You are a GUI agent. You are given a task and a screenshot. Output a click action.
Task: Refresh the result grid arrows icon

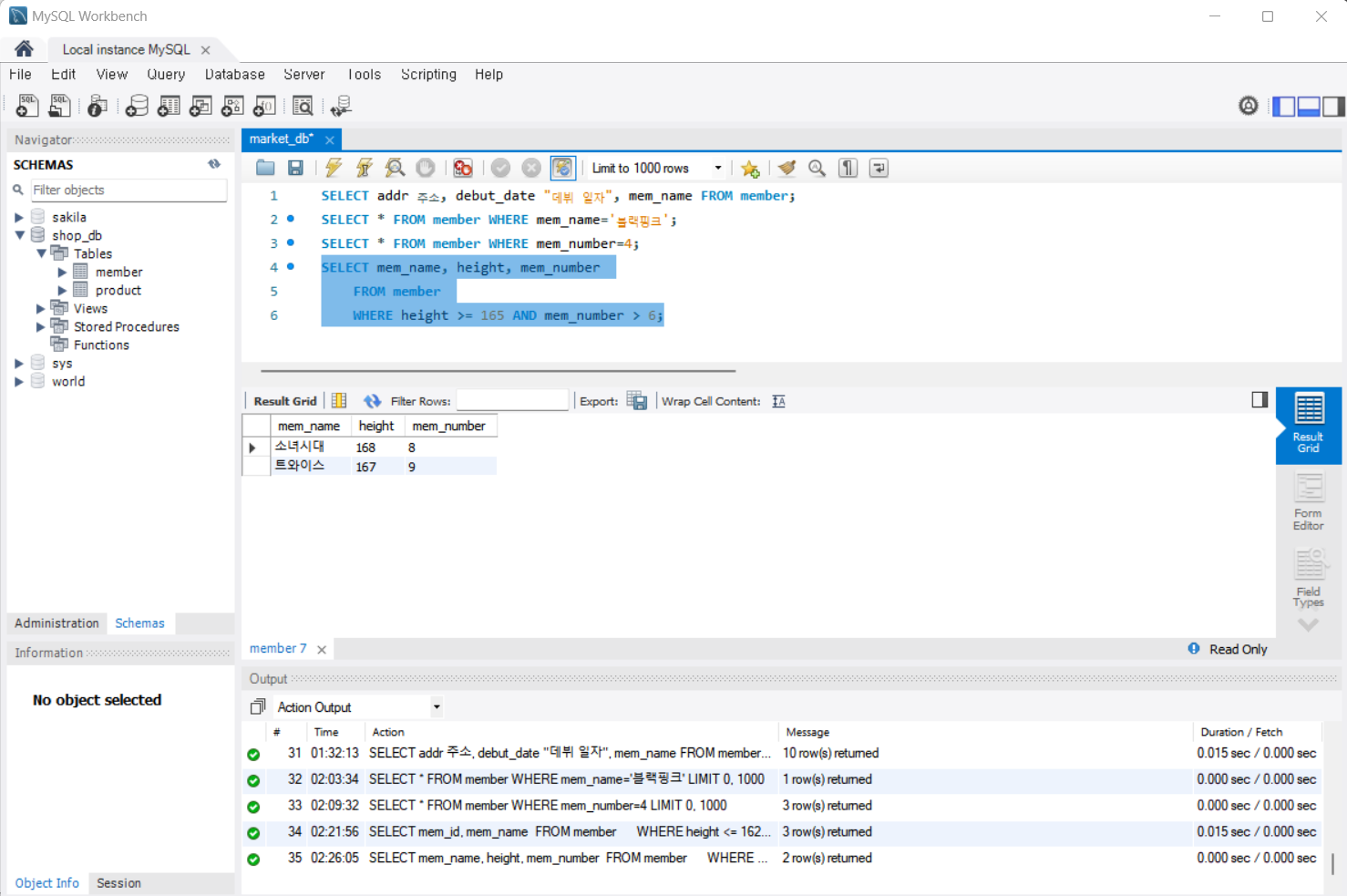click(x=372, y=401)
